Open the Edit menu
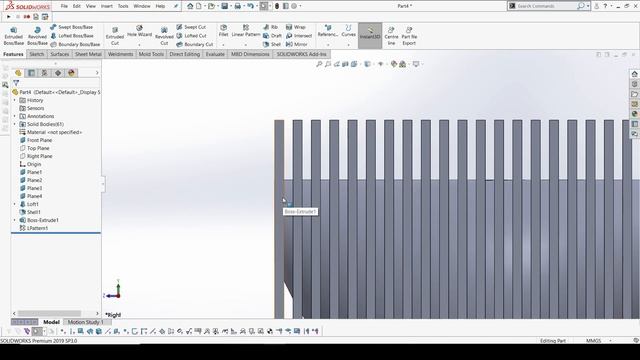The image size is (640, 360). (77, 6)
